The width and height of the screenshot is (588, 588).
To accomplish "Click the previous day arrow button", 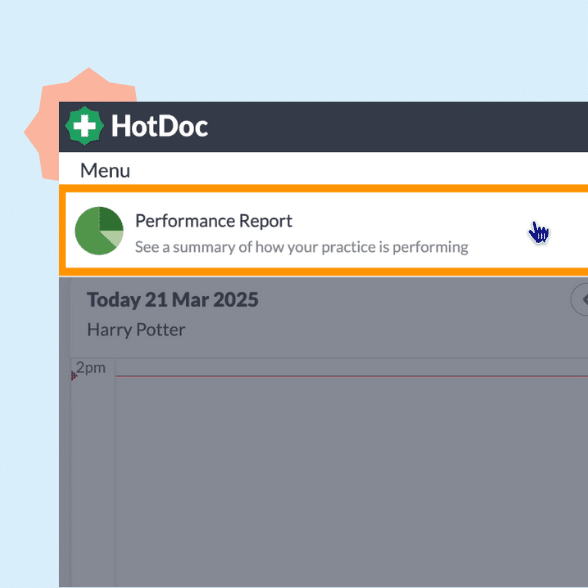I will [x=580, y=300].
